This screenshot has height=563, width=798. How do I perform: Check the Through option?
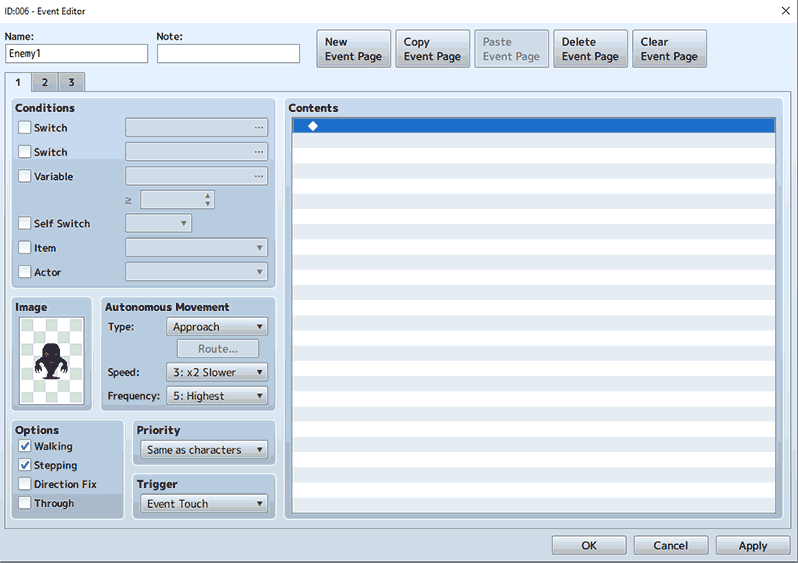tap(24, 503)
